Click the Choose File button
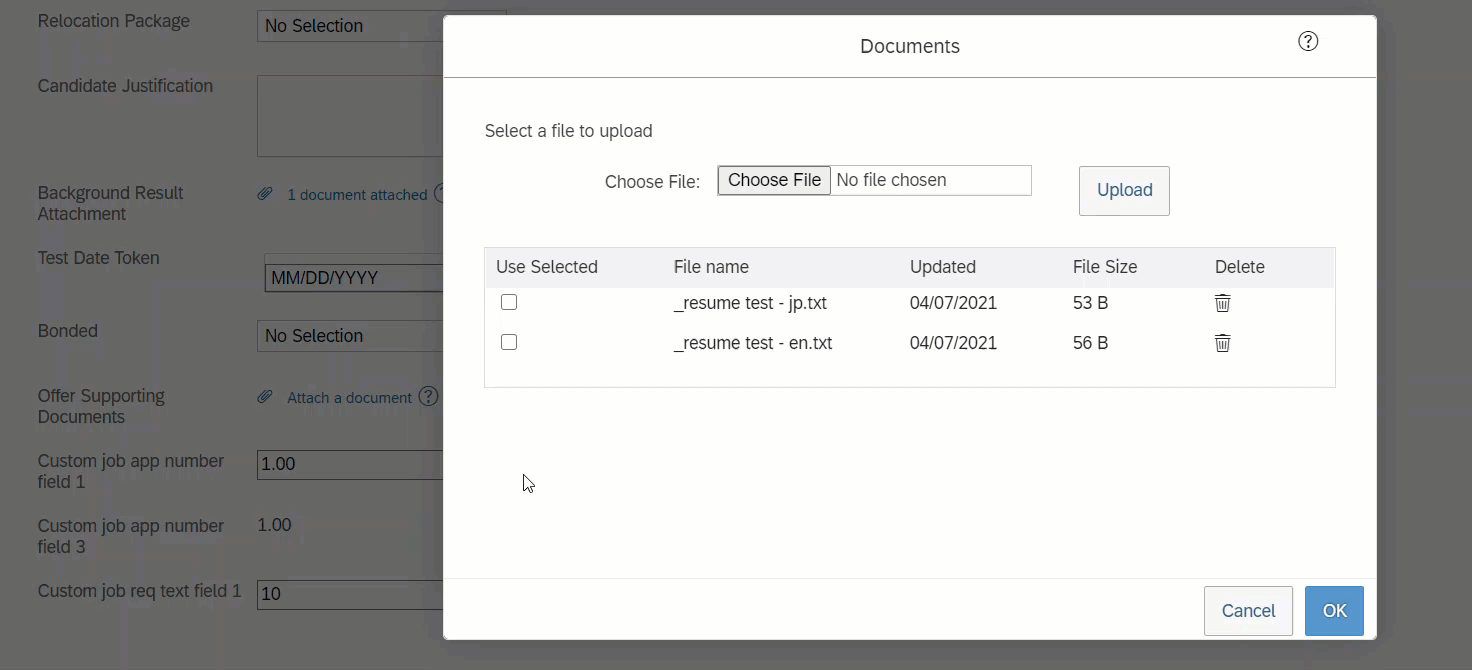1472x670 pixels. [x=774, y=180]
